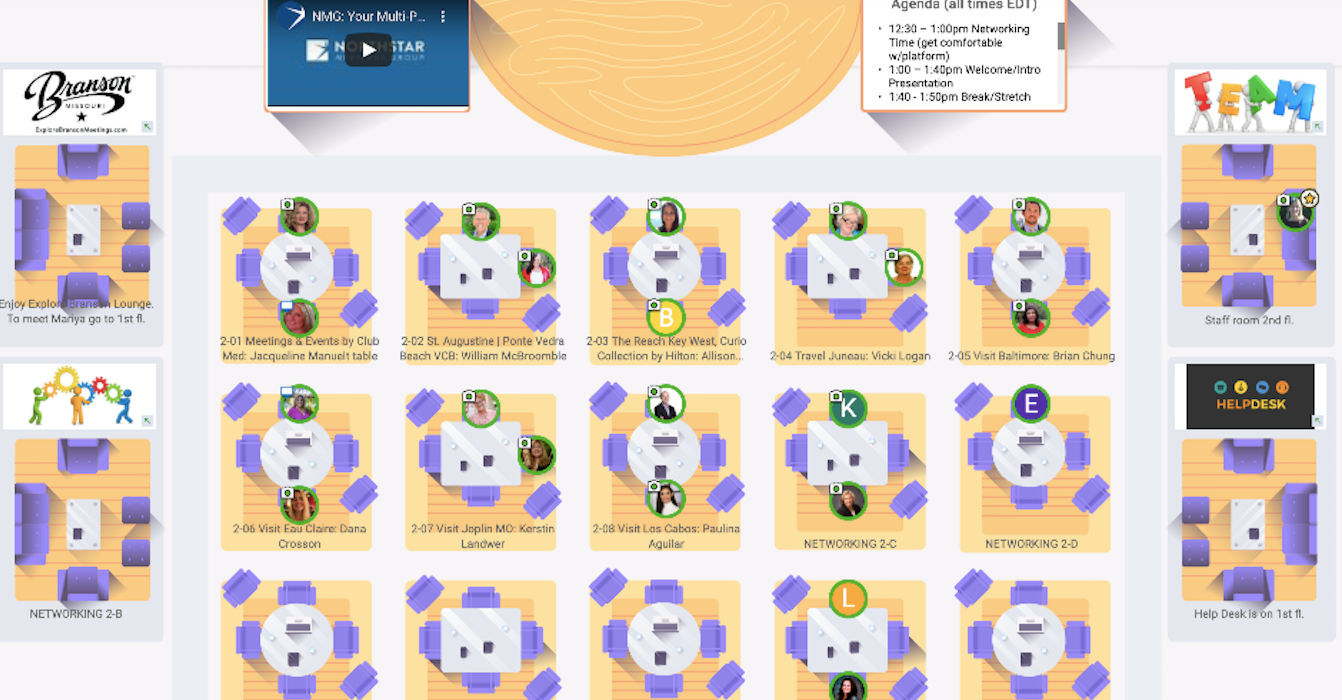This screenshot has width=1342, height=700.
Task: Click the 'NETWORKING 2-C' table label
Action: click(x=849, y=544)
